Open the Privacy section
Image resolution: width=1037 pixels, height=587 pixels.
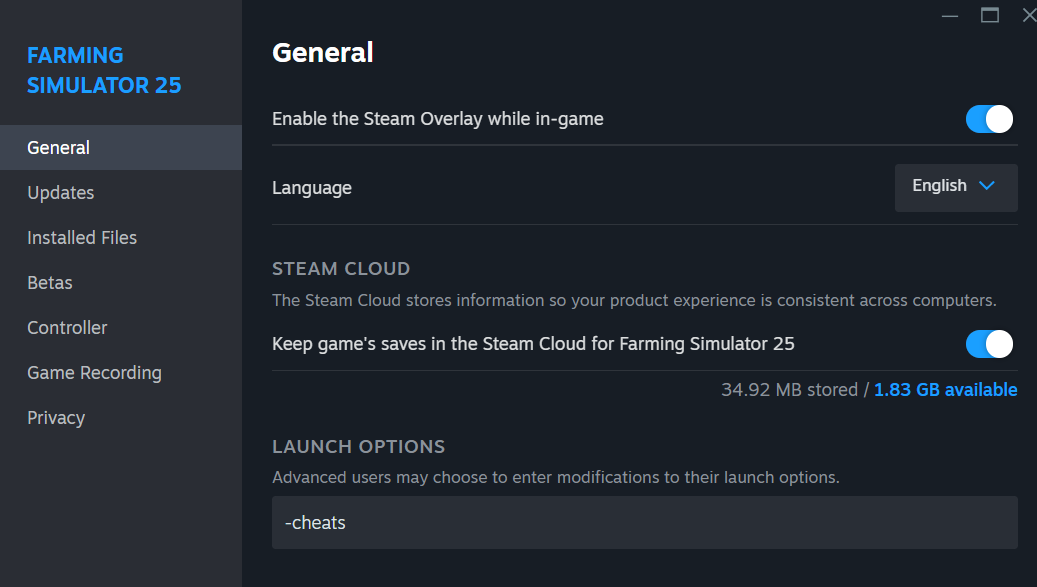(x=55, y=417)
